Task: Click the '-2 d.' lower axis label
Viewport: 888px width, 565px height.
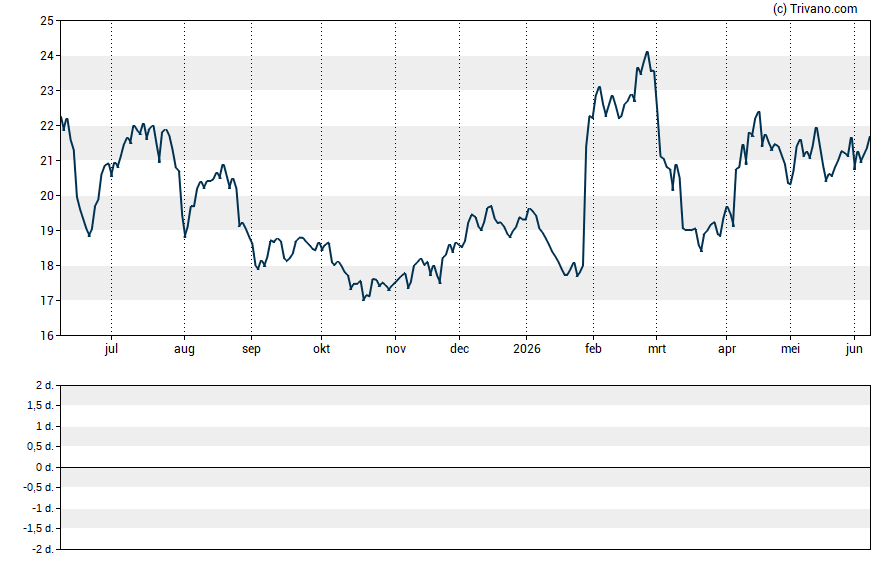Action: pos(42,549)
